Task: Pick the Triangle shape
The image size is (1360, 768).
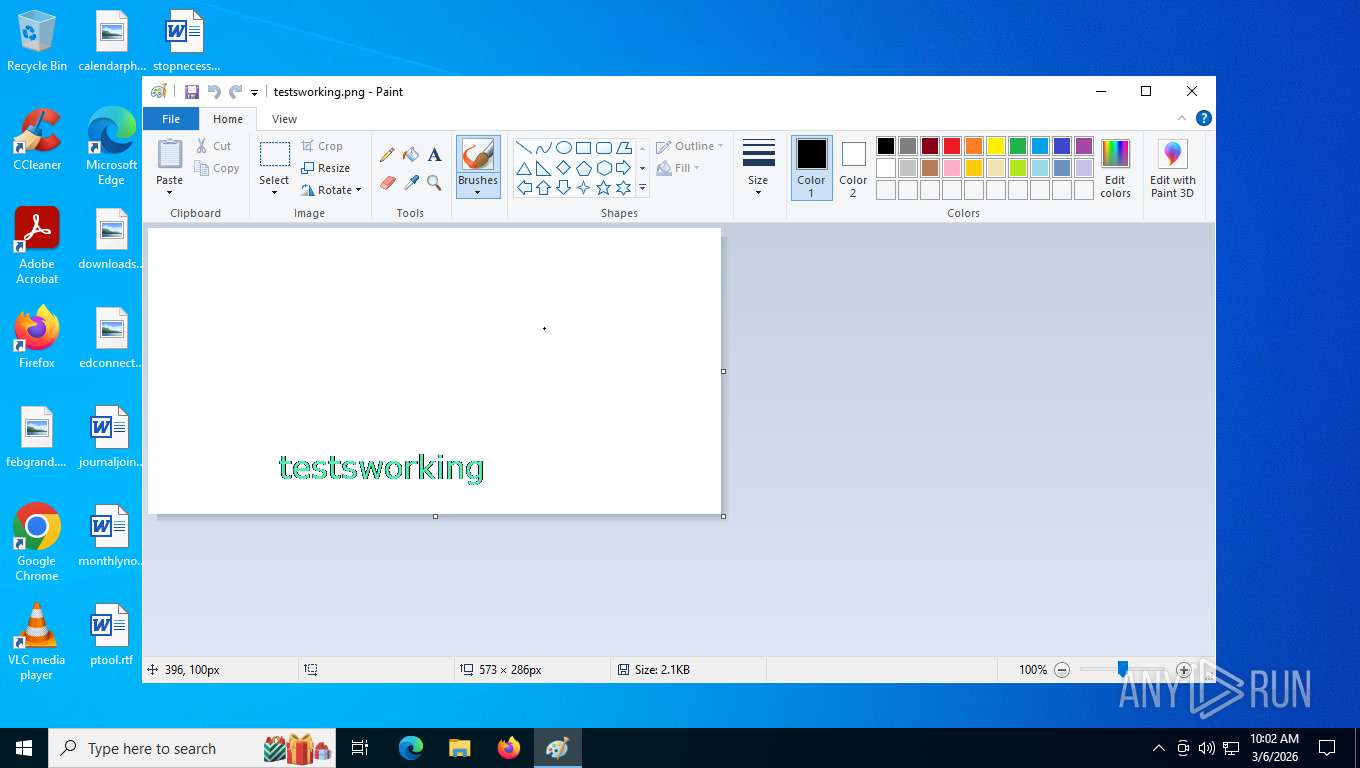Action: (523, 168)
